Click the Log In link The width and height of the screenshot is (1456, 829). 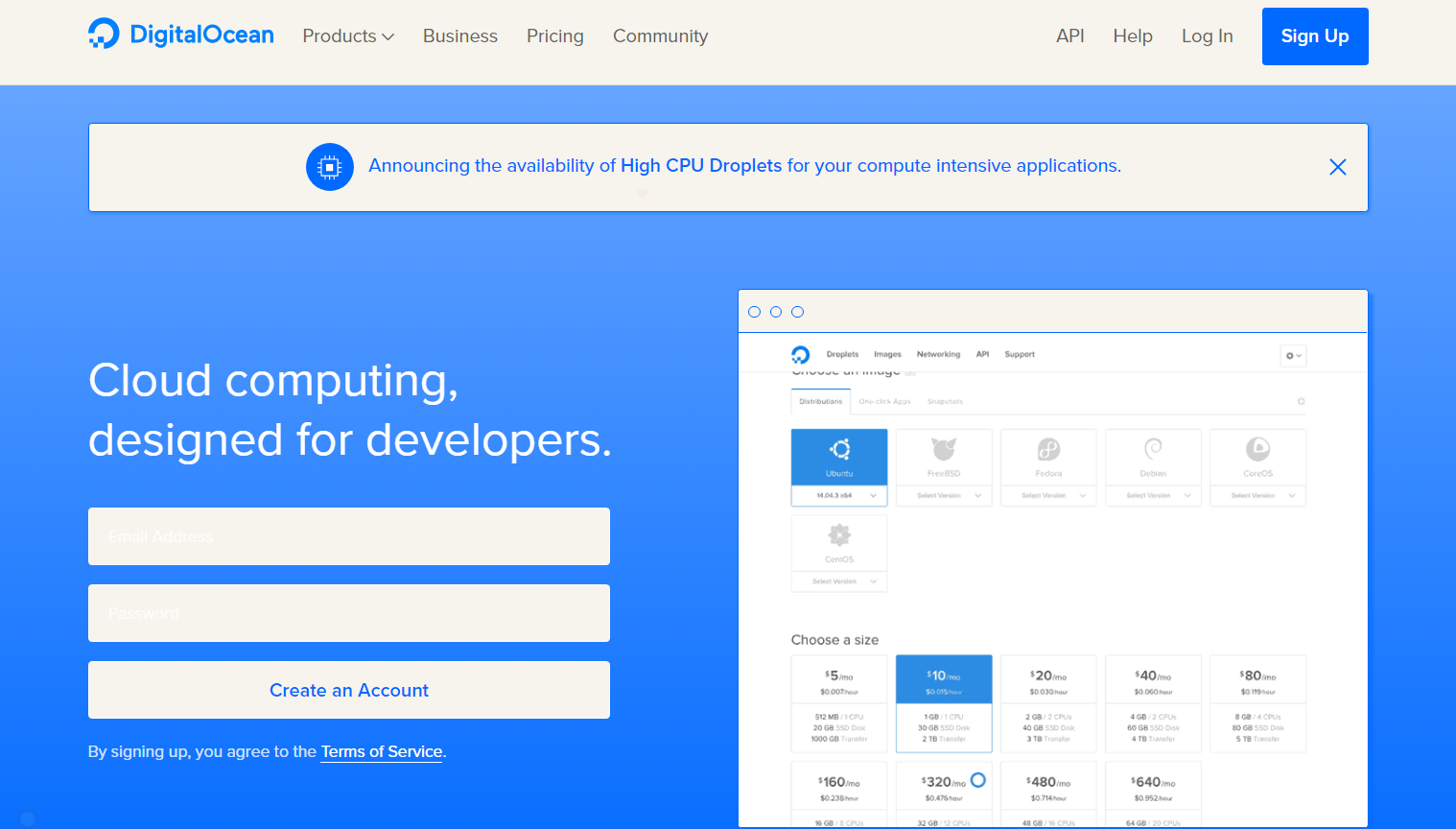(1208, 36)
